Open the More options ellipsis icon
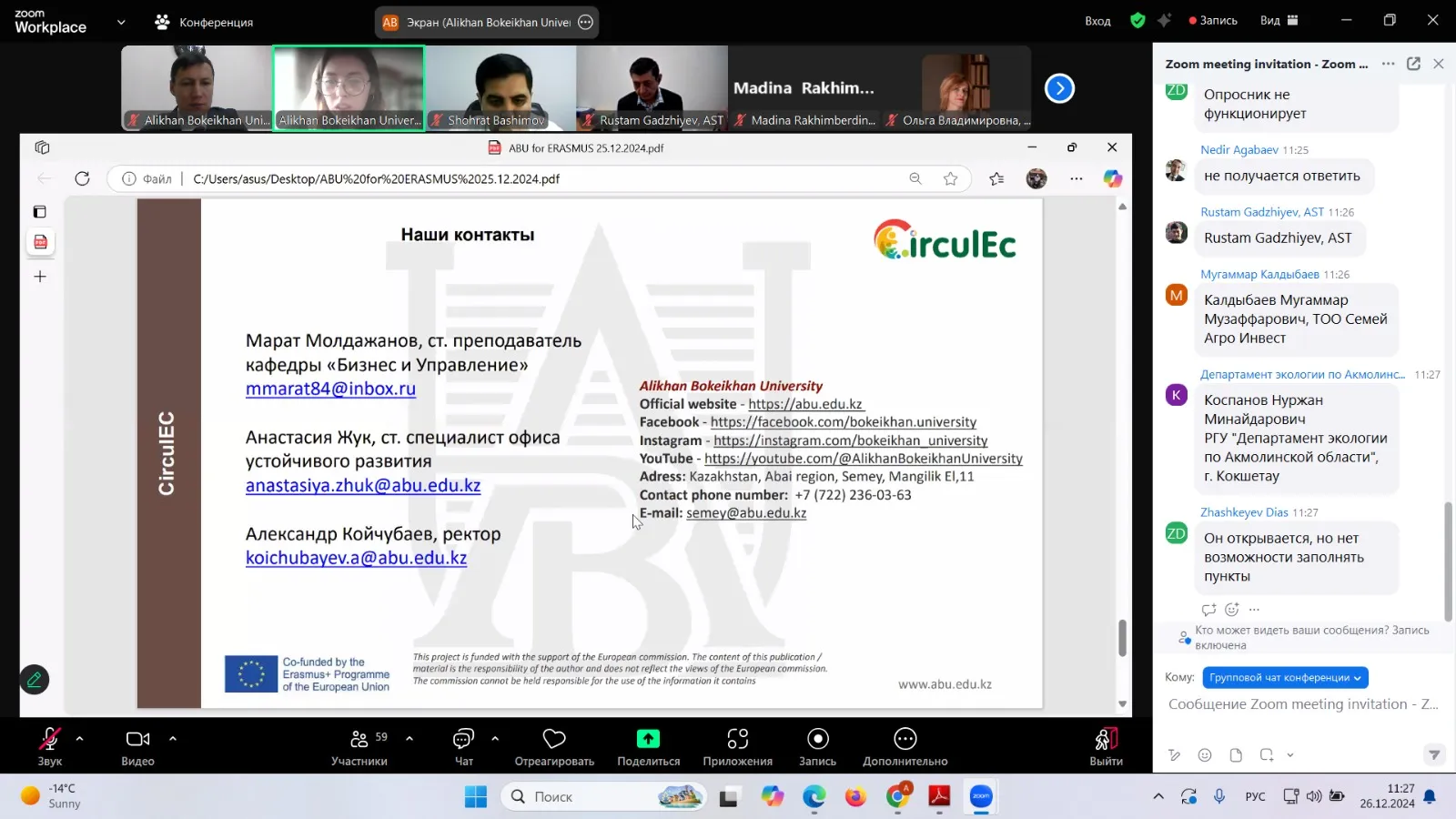Viewport: 1456px width, 819px height. click(905, 739)
